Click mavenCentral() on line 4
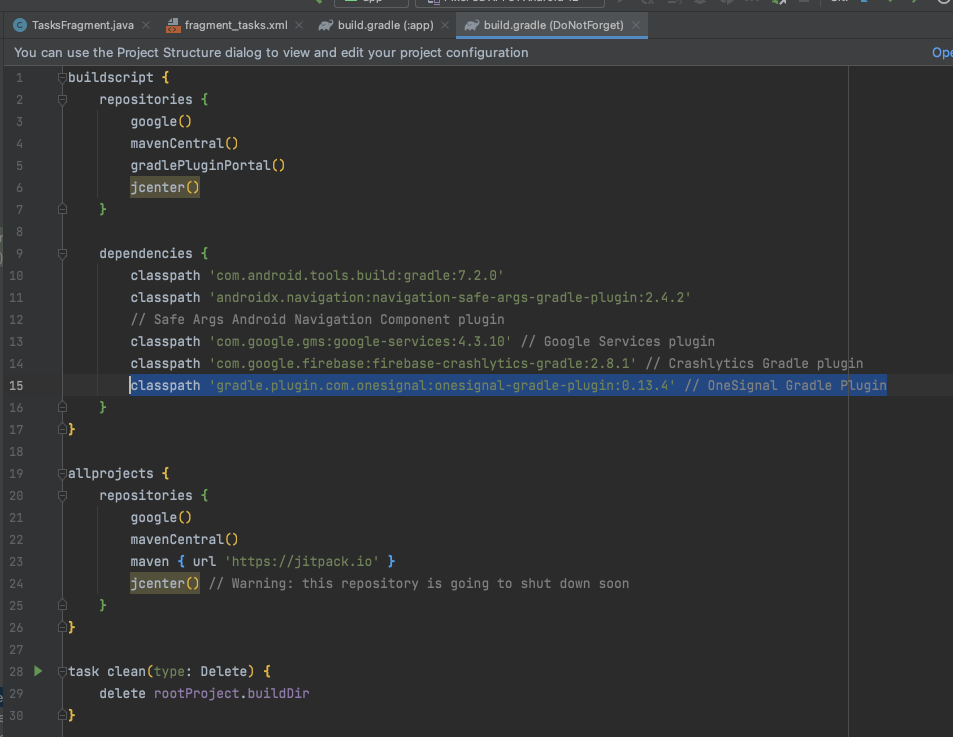Image resolution: width=953 pixels, height=737 pixels. [184, 143]
